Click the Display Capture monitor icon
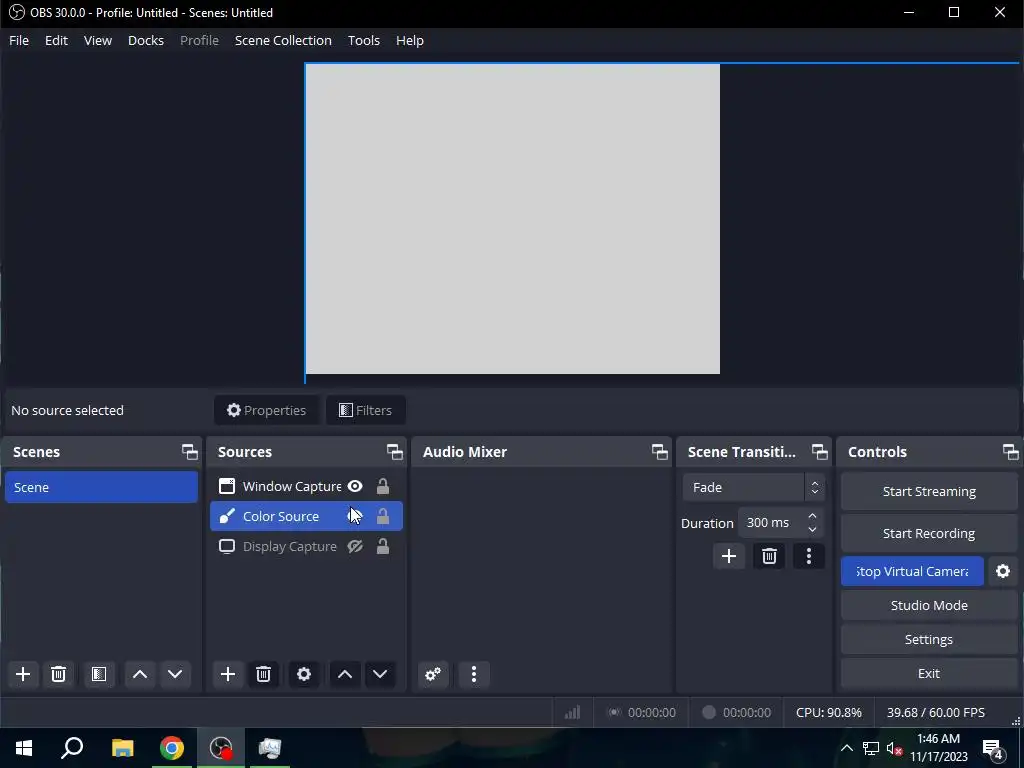The width and height of the screenshot is (1024, 768). [227, 546]
